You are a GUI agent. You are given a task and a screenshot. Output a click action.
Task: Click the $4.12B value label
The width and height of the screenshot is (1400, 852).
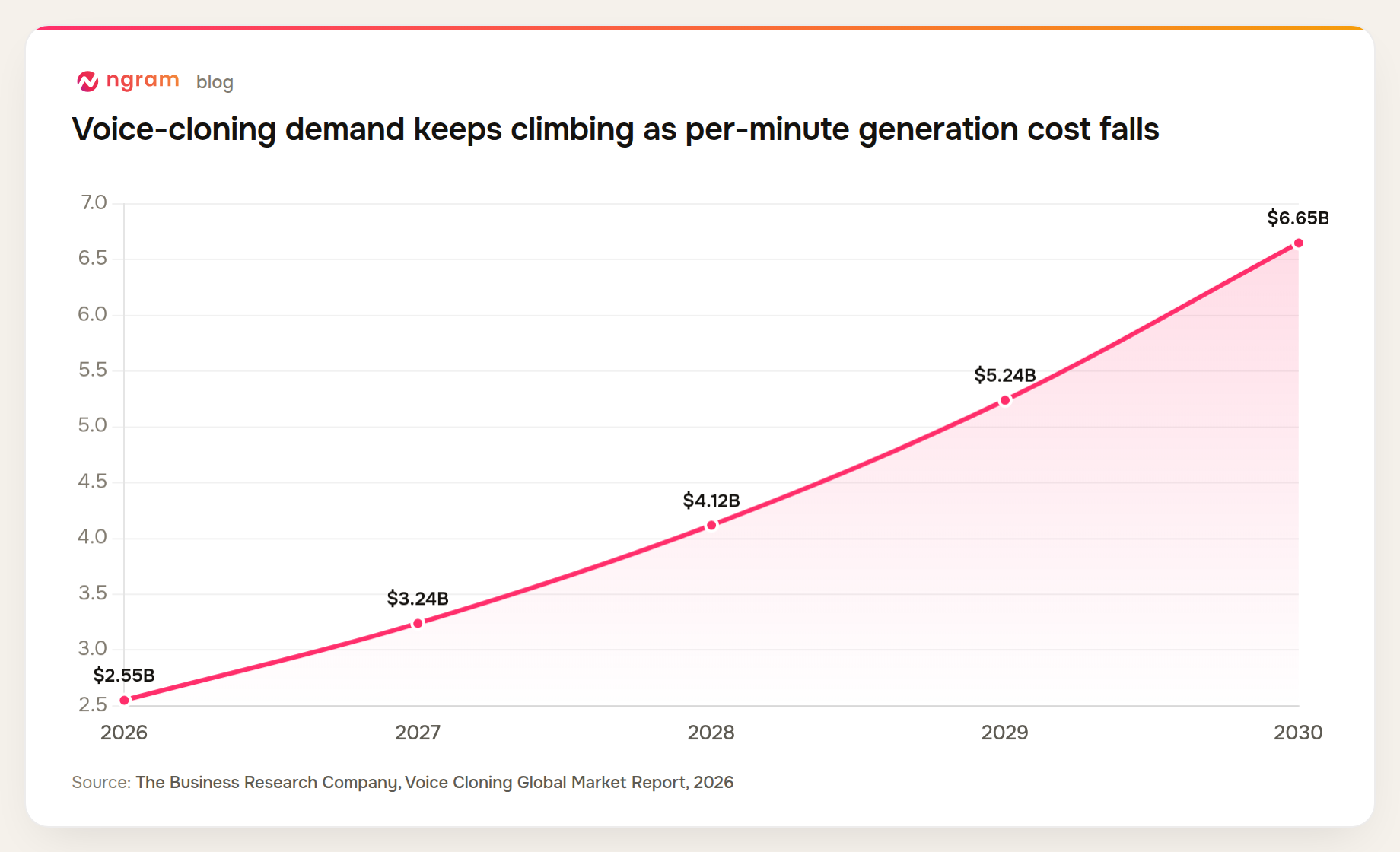(x=711, y=501)
